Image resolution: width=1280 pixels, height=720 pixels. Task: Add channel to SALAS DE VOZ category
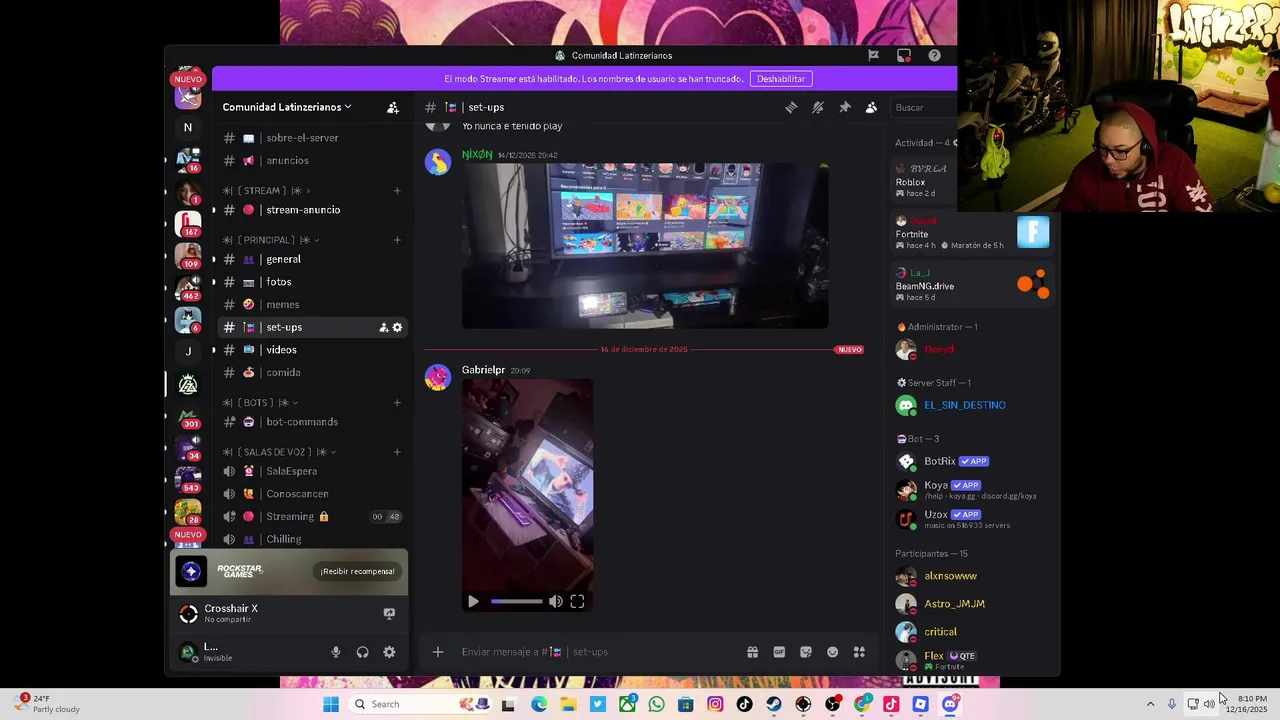pyautogui.click(x=397, y=452)
